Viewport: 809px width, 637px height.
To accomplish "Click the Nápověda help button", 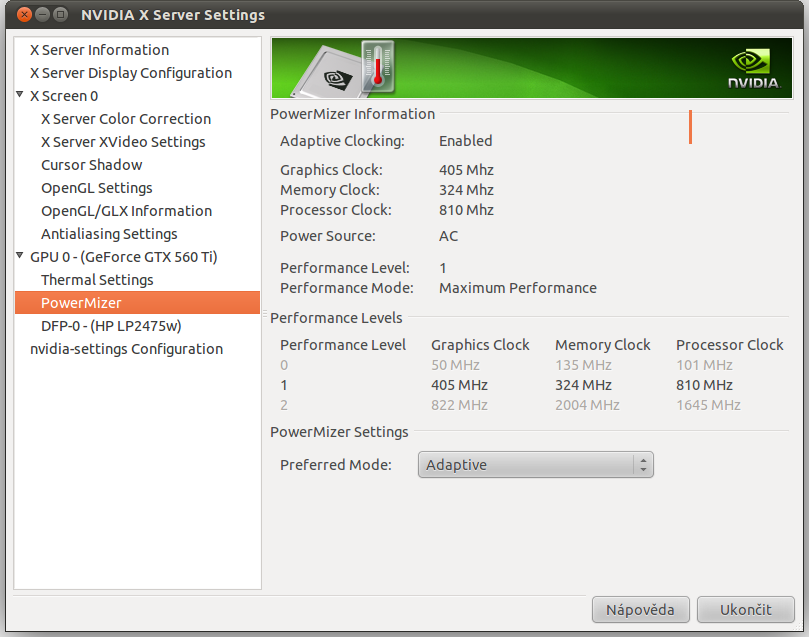I will [640, 610].
